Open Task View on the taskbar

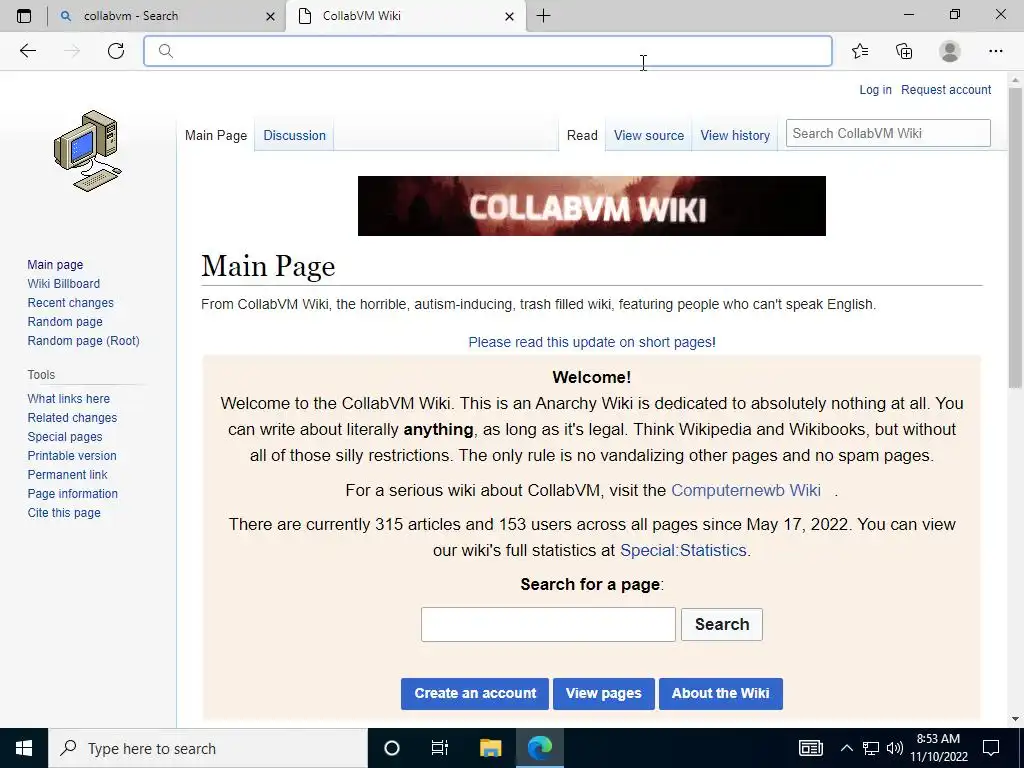(x=440, y=748)
